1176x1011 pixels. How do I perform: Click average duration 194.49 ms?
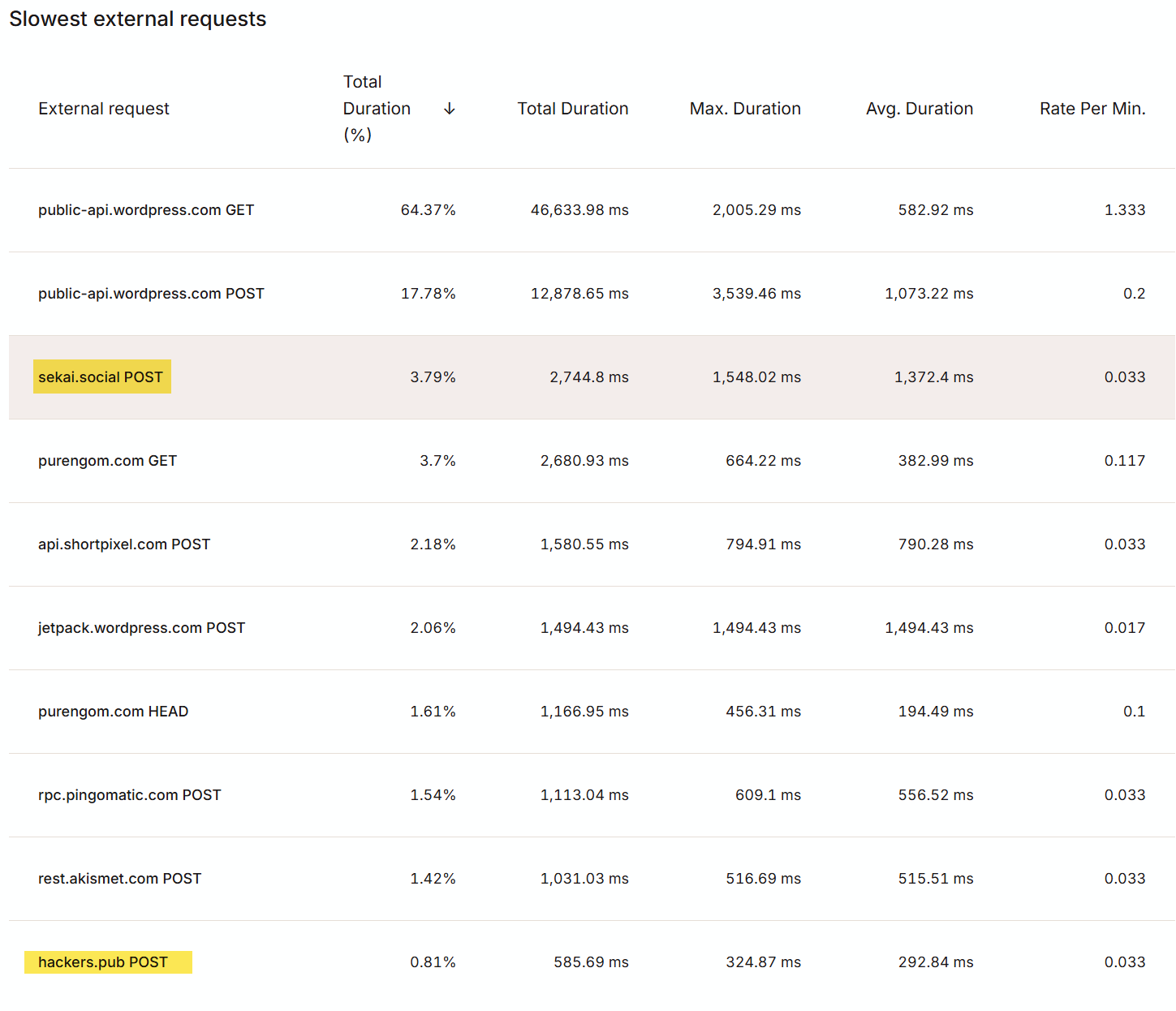click(936, 712)
